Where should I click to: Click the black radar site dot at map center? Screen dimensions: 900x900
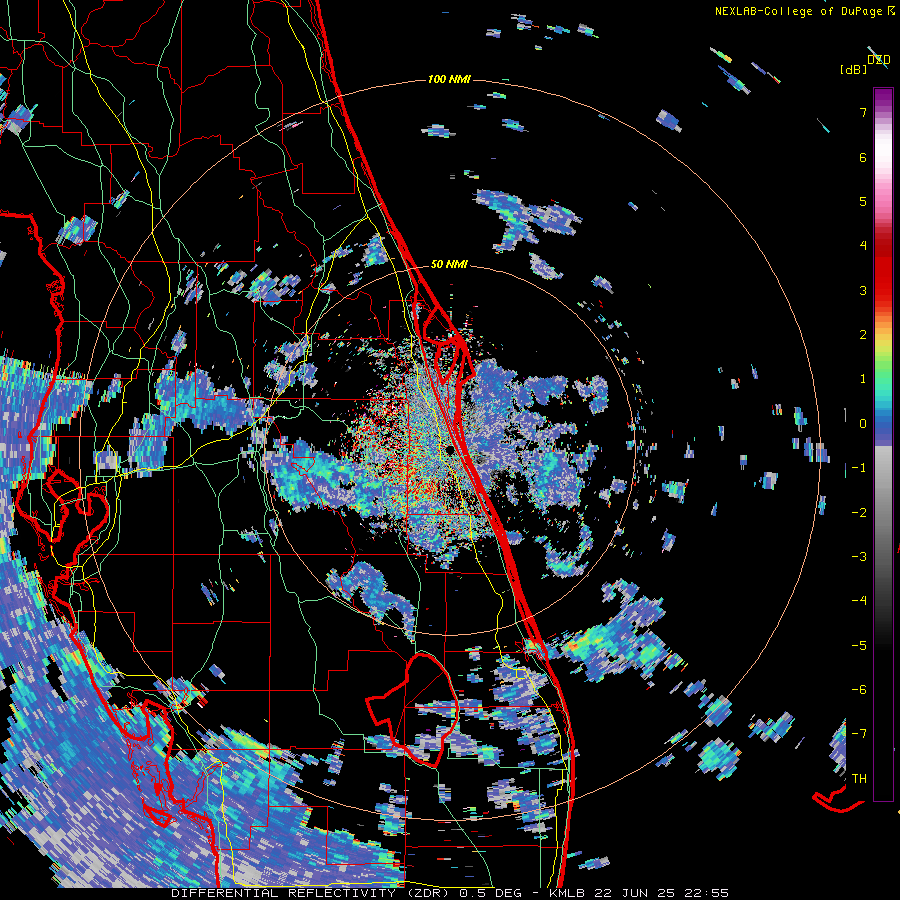pos(449,450)
